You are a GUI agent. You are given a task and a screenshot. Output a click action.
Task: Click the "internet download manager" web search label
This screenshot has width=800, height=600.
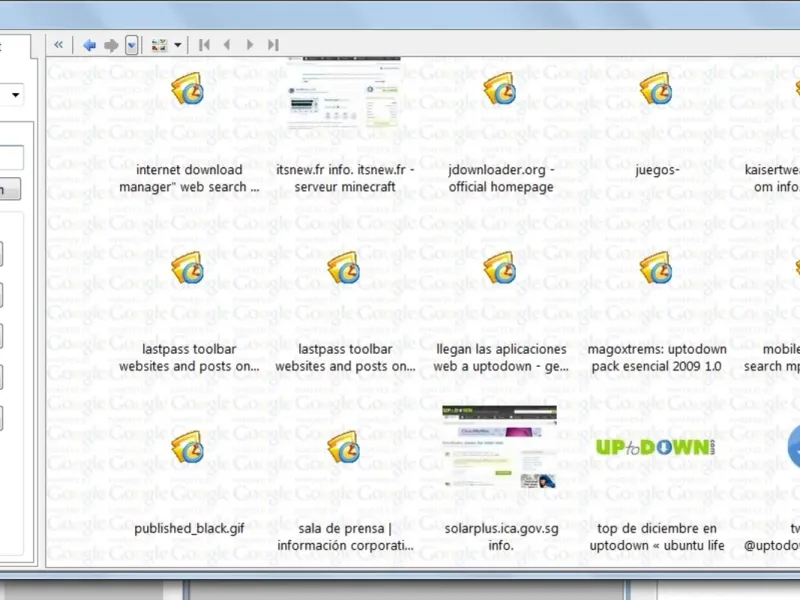coord(189,179)
